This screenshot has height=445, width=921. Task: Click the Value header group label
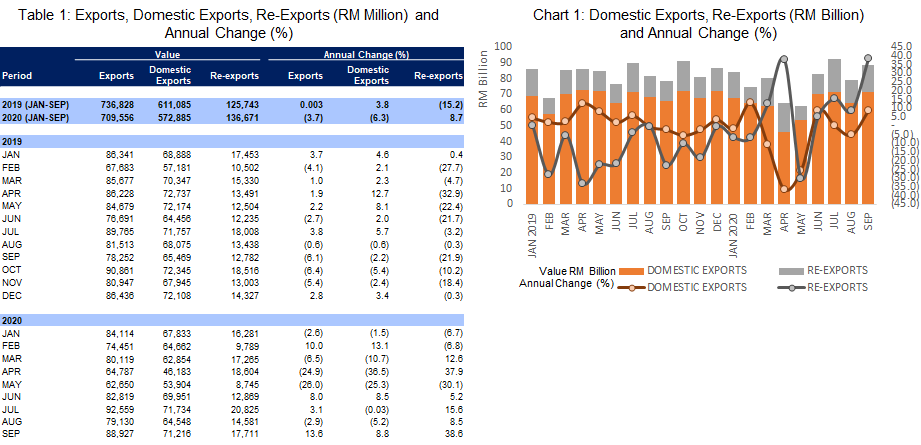pos(168,53)
